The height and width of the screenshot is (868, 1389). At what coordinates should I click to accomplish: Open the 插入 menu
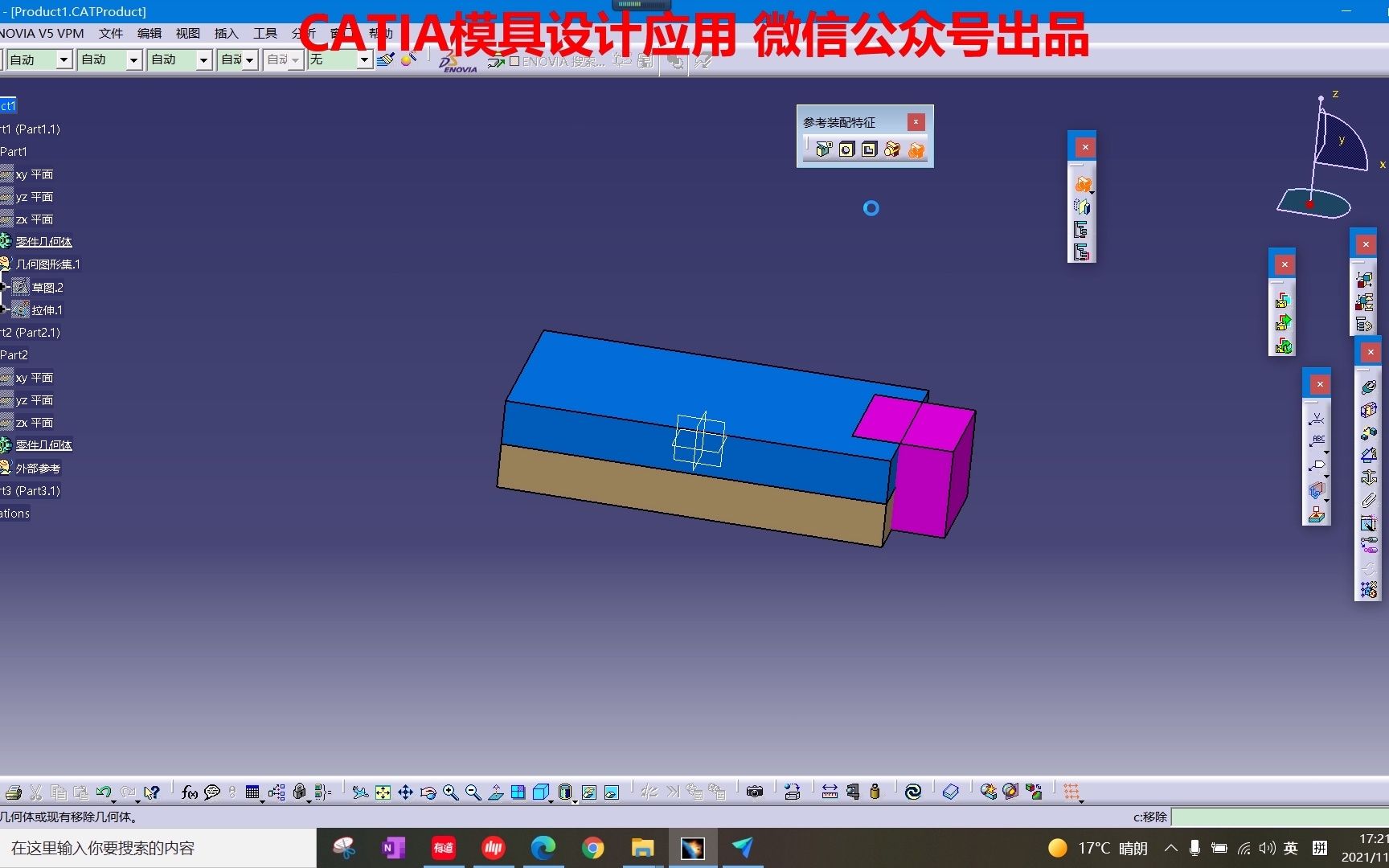(x=227, y=33)
